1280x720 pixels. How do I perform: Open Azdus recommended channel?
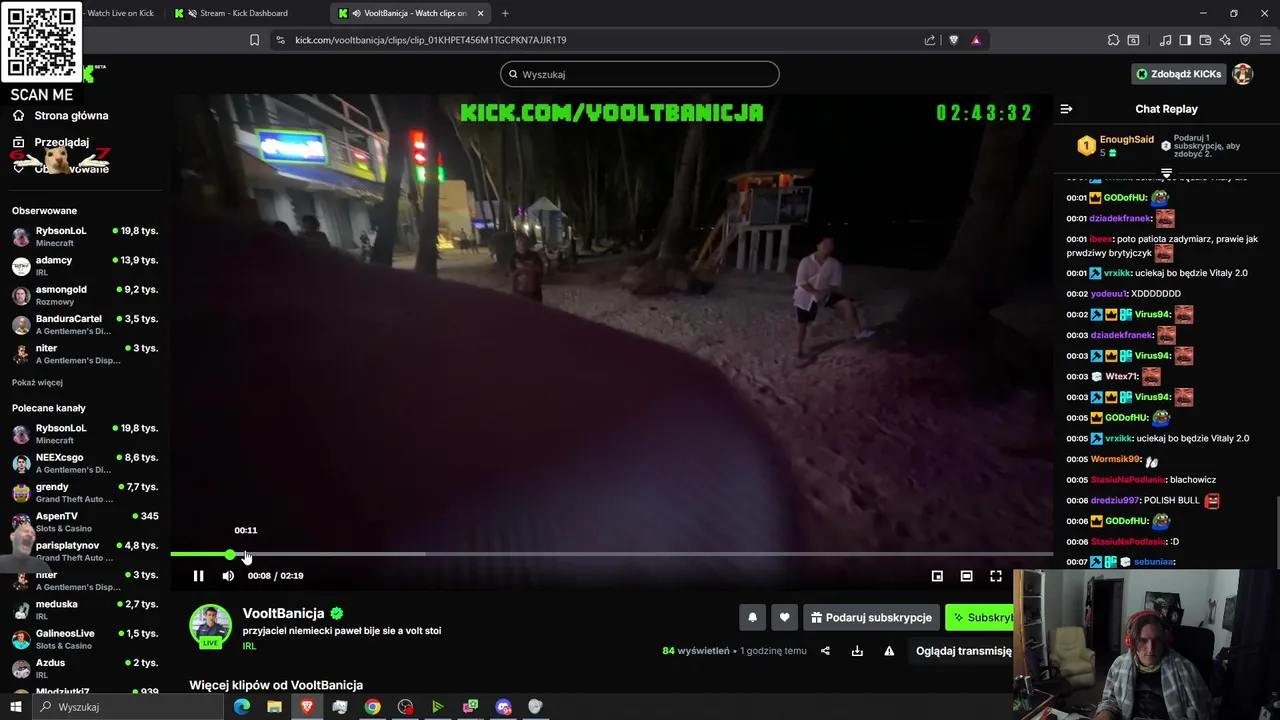pyautogui.click(x=85, y=668)
